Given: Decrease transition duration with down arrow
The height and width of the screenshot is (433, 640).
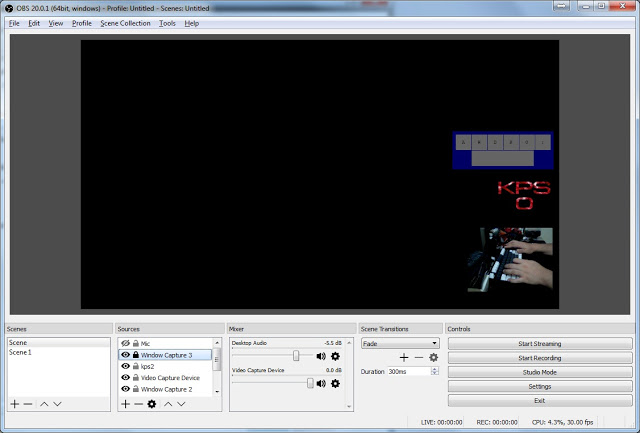Looking at the screenshot, I should click(x=435, y=373).
